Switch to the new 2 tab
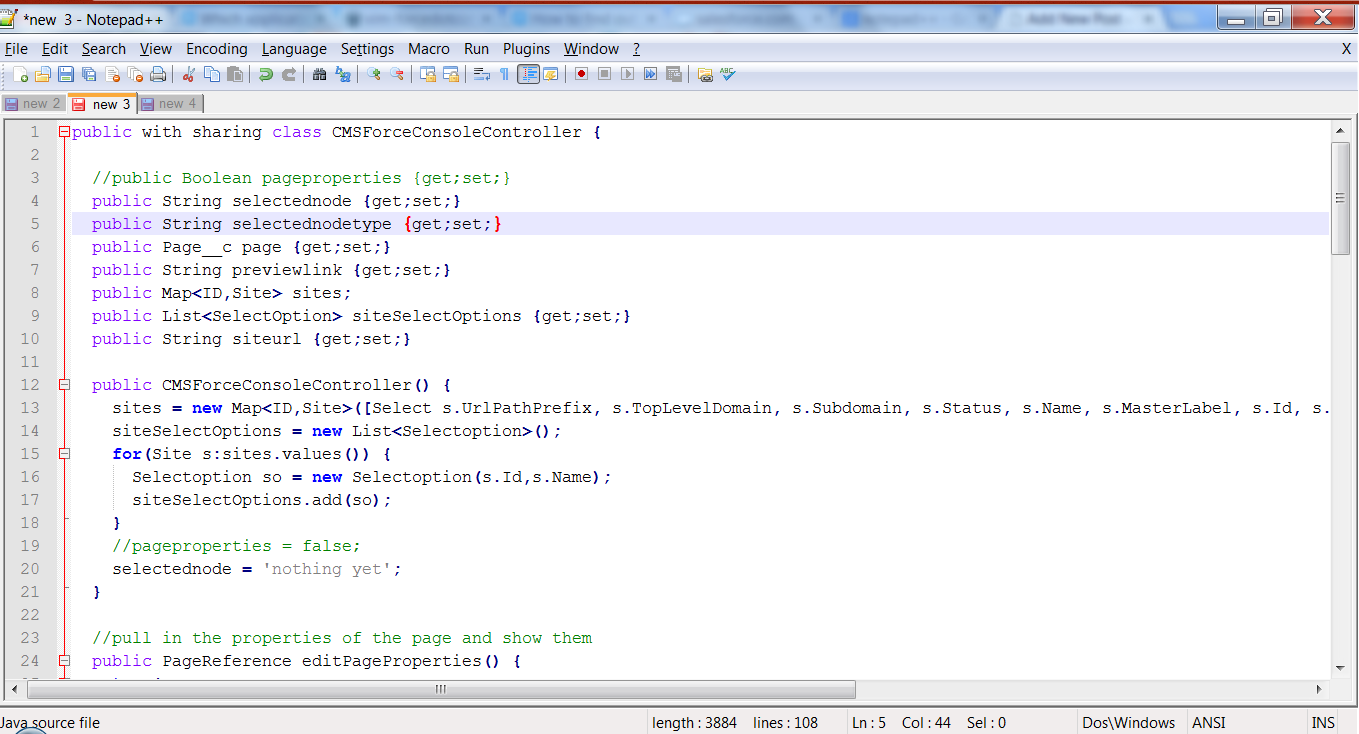 [34, 103]
